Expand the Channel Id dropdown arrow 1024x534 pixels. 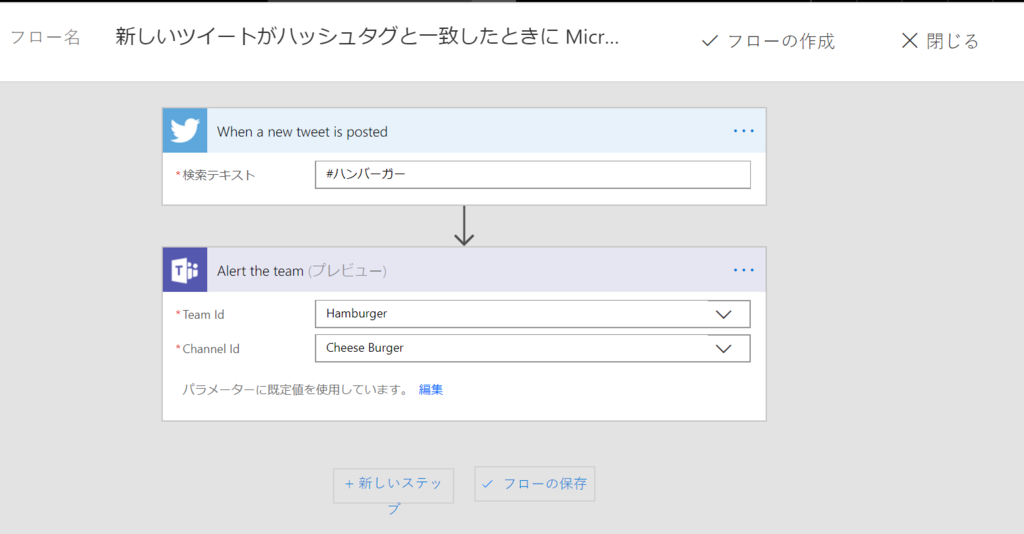point(724,349)
